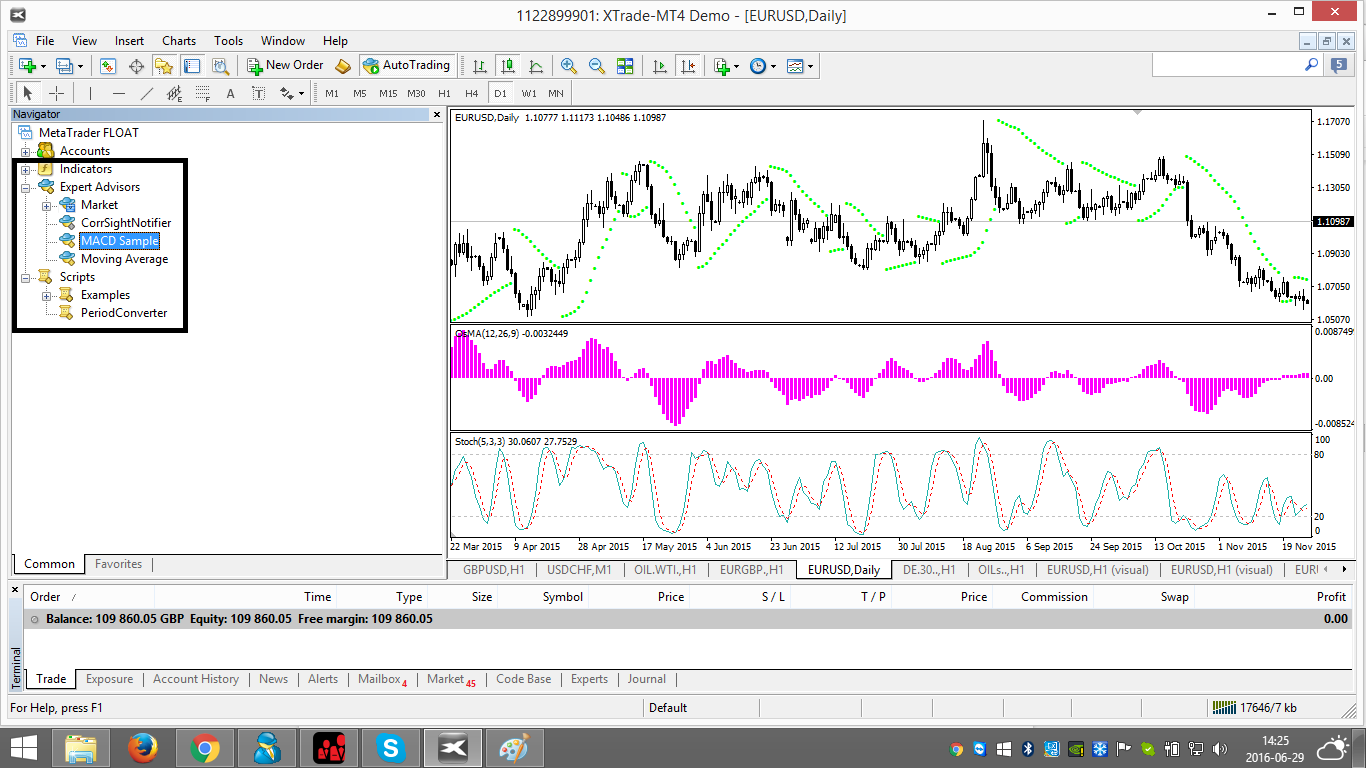Zoom in on the chart

[569, 66]
